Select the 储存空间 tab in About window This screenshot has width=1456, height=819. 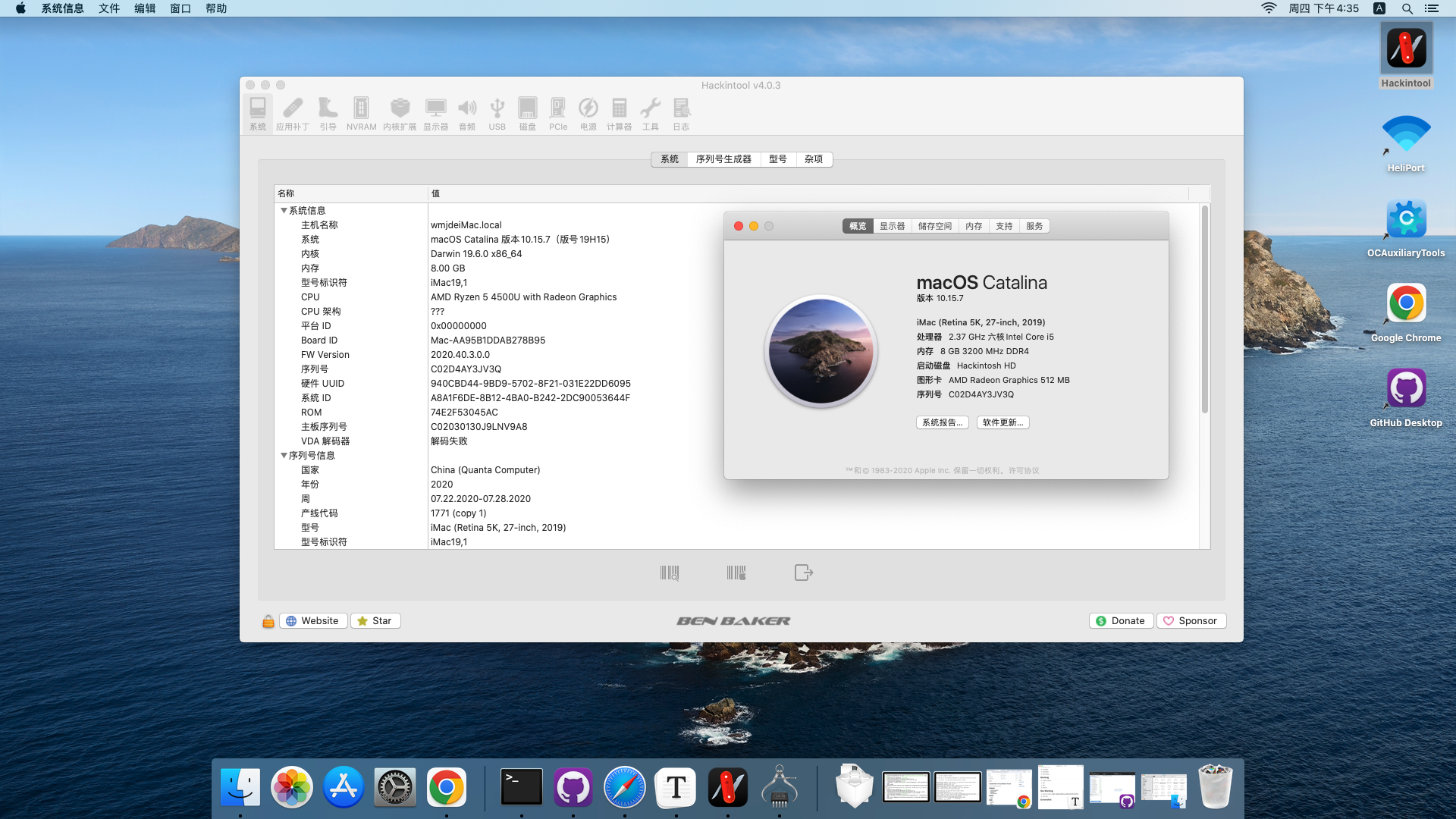pyautogui.click(x=934, y=226)
